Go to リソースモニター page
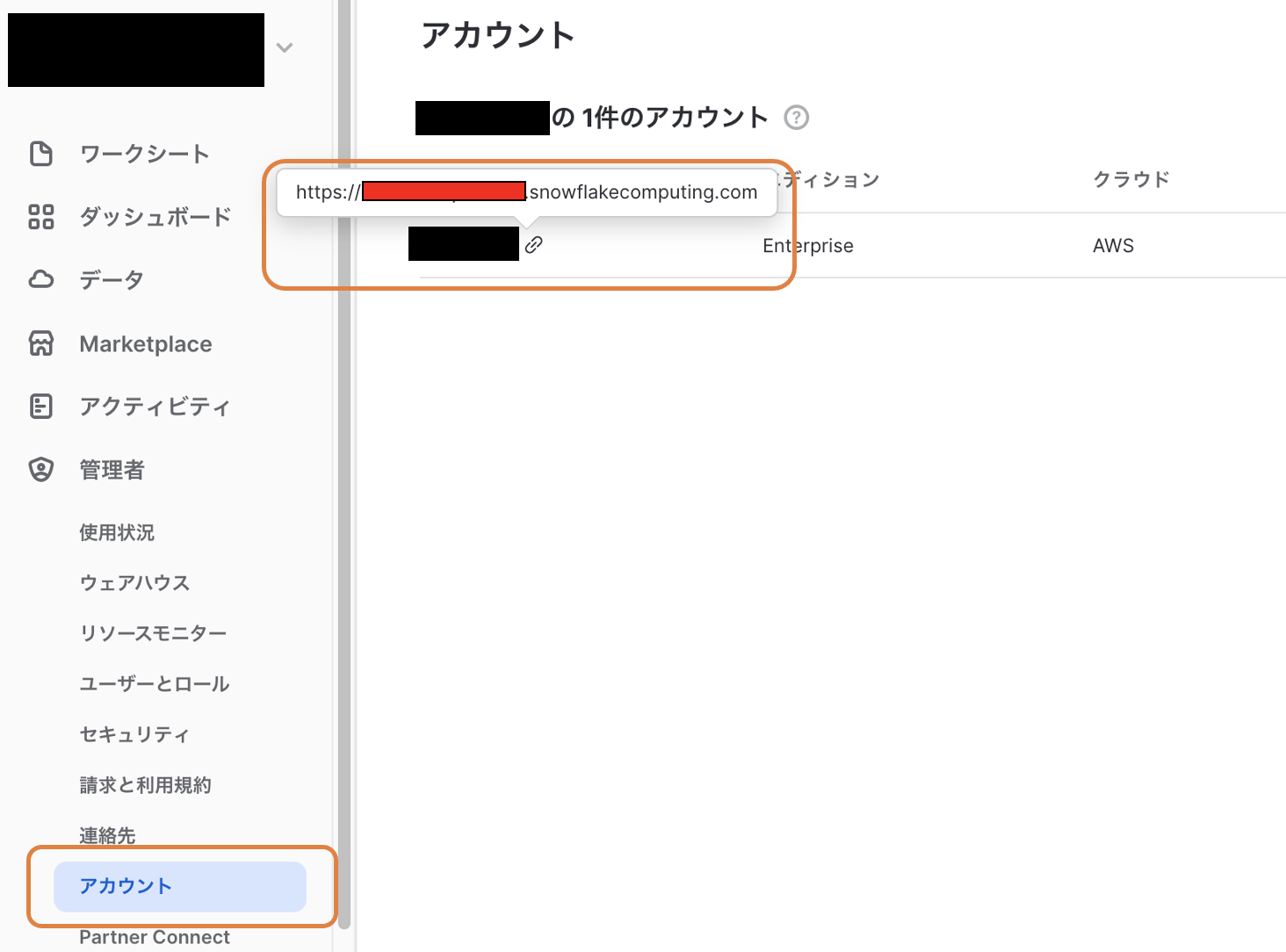Screen dimensions: 1286x952 click(x=153, y=633)
